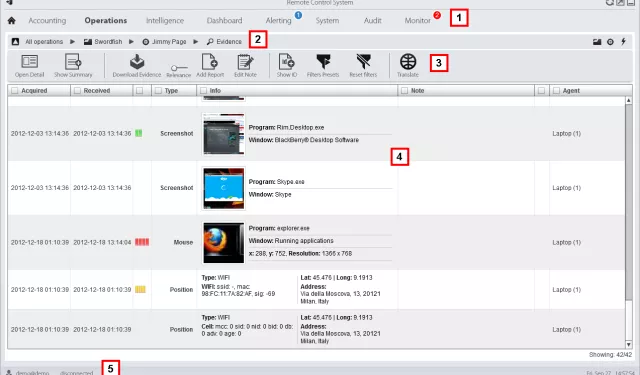
Task: Click the scrollbar up arrow
Action: pyautogui.click(x=629, y=100)
